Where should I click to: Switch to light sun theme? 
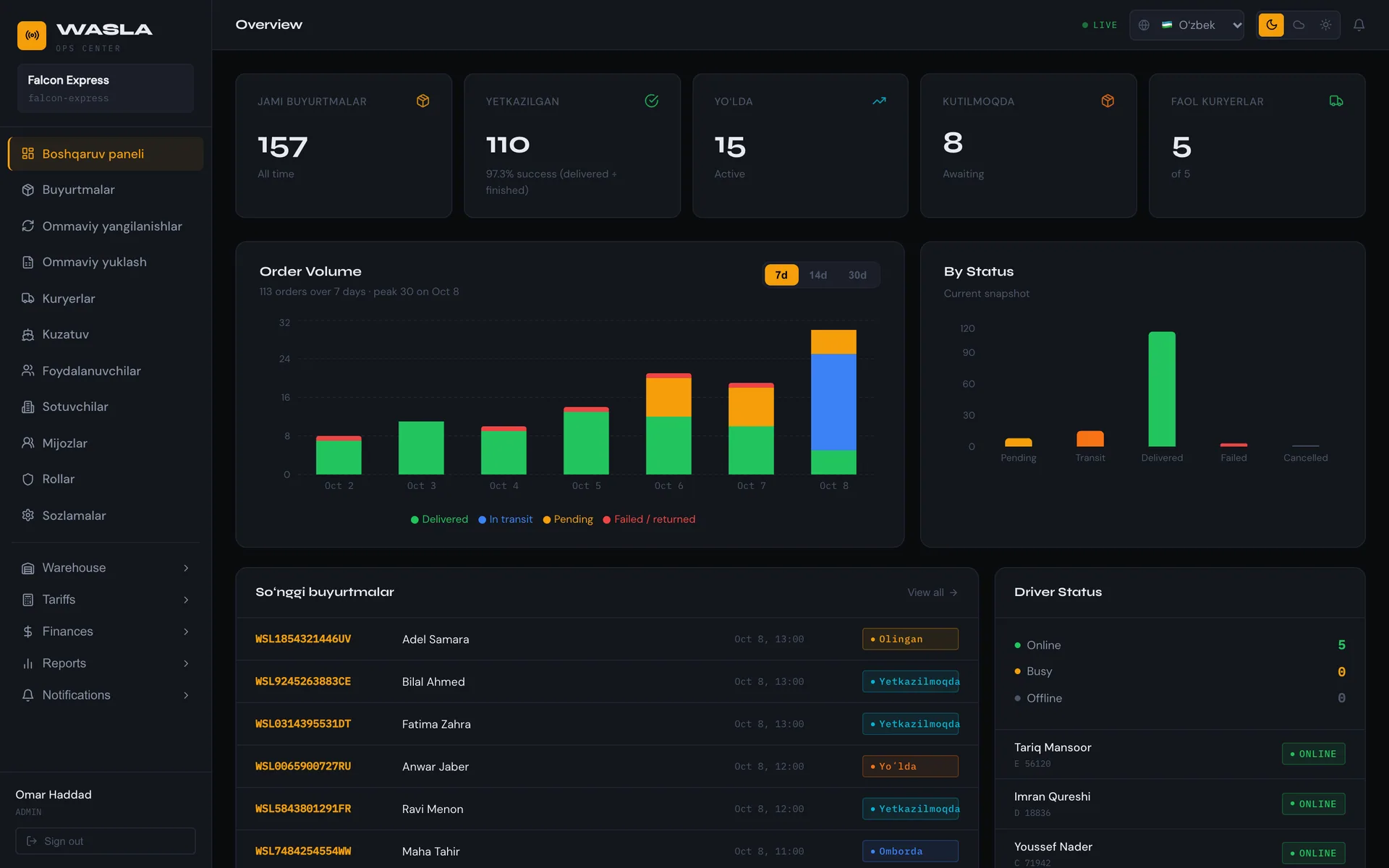(1325, 25)
